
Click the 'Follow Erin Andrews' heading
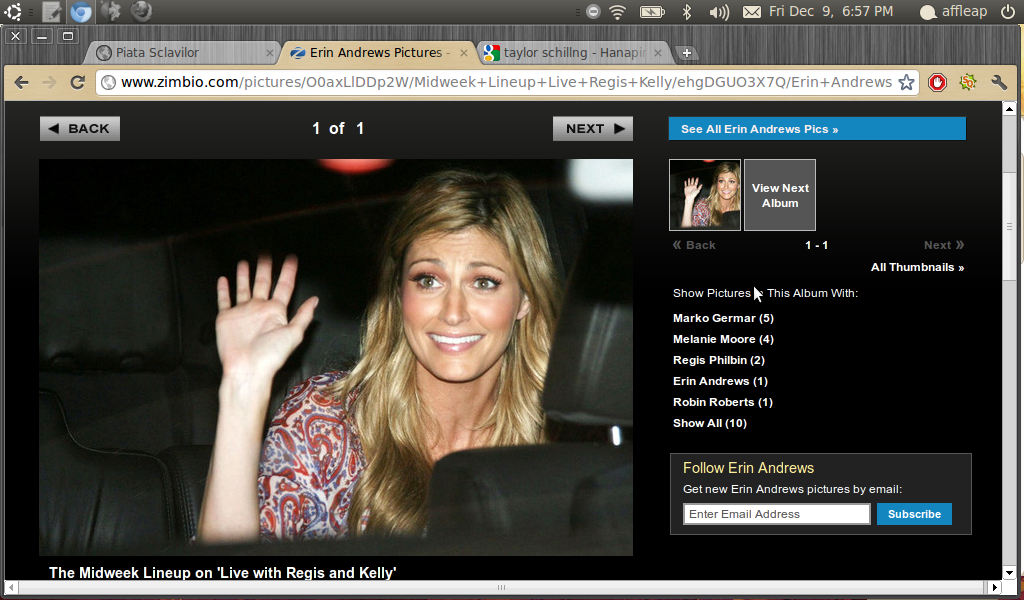point(748,467)
